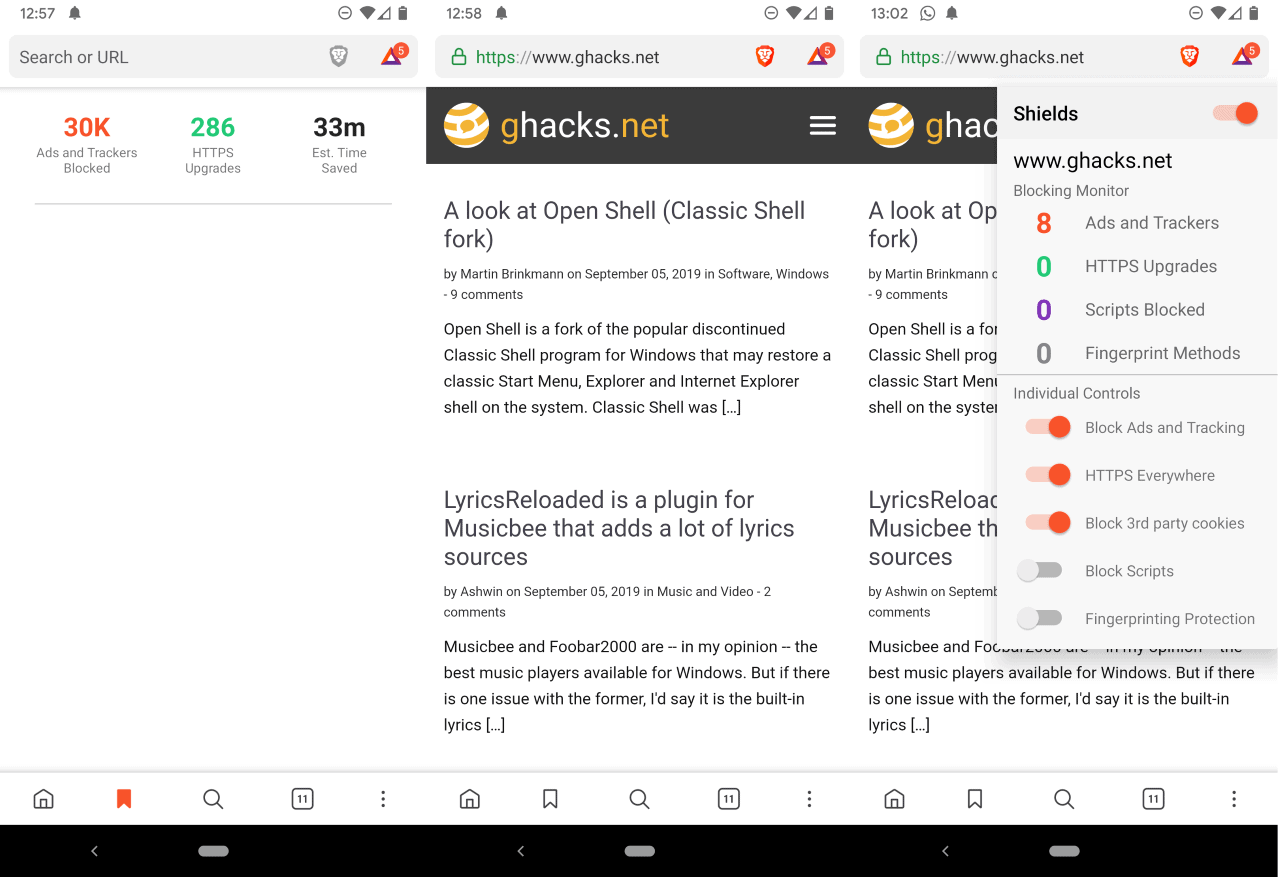
Task: Tap Brave Rewards triangle icon in left screenshot
Action: pyautogui.click(x=394, y=55)
